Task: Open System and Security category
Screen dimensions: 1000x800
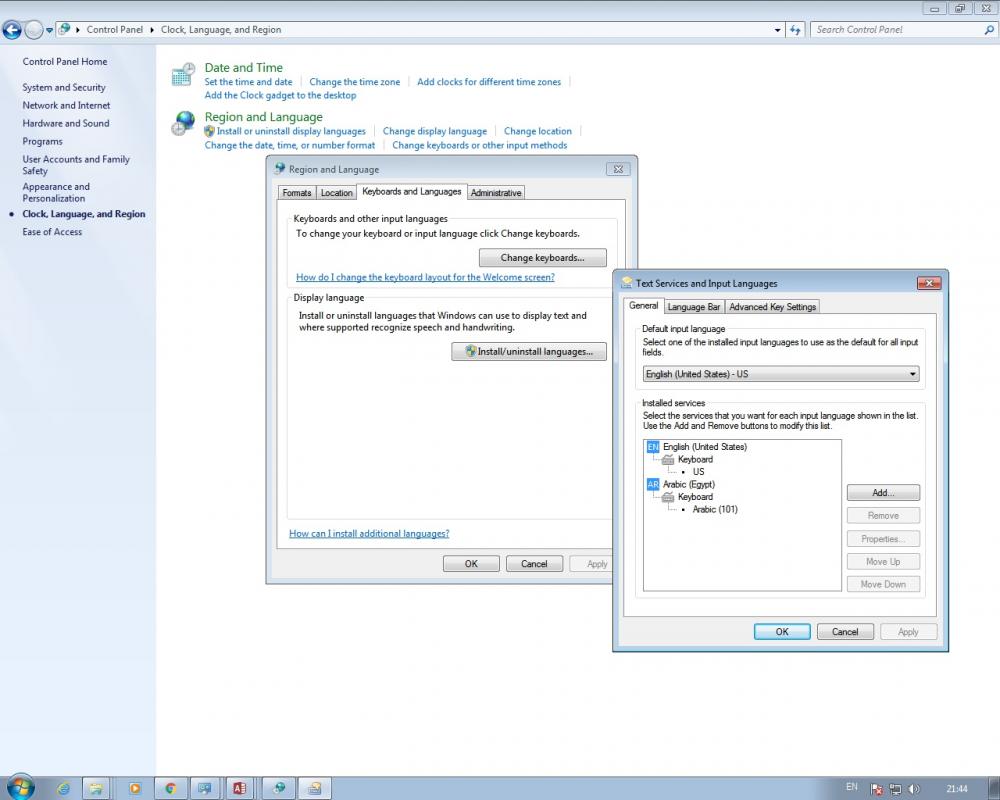Action: pos(64,87)
